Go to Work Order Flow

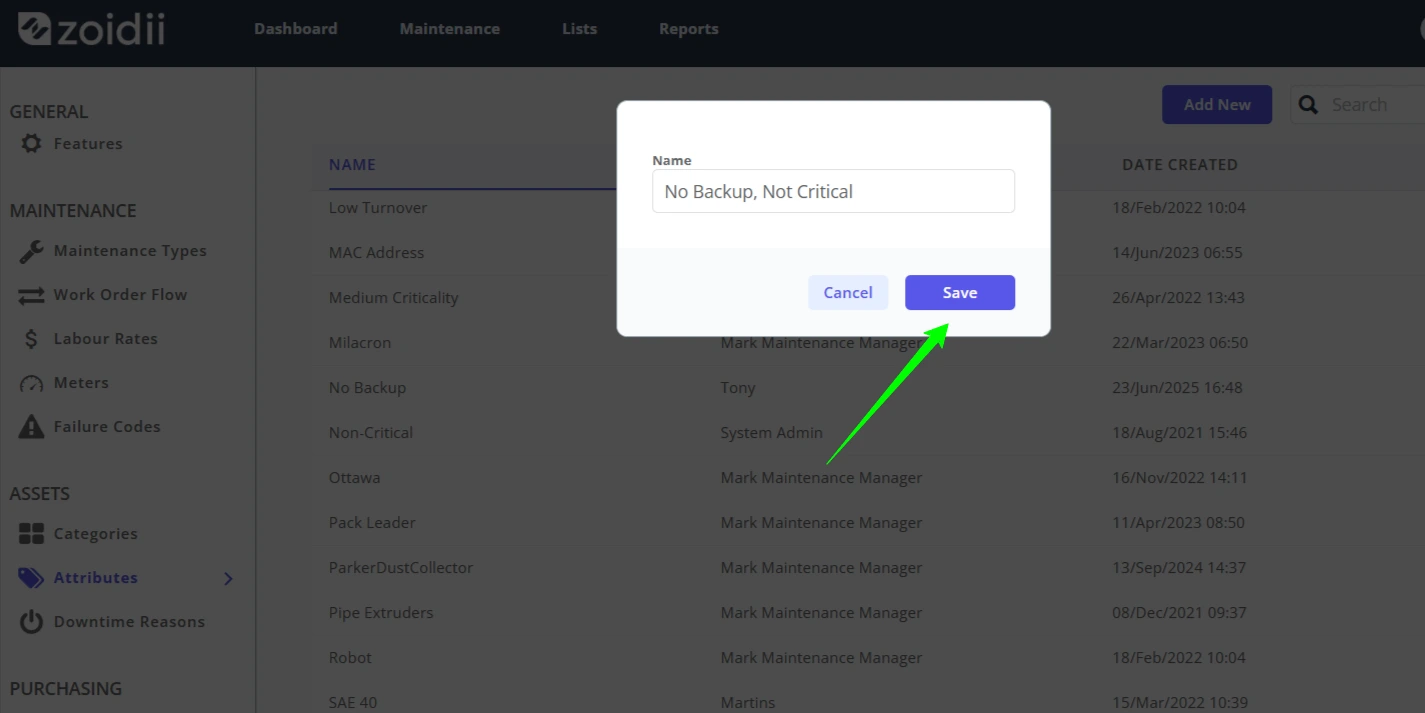(120, 295)
